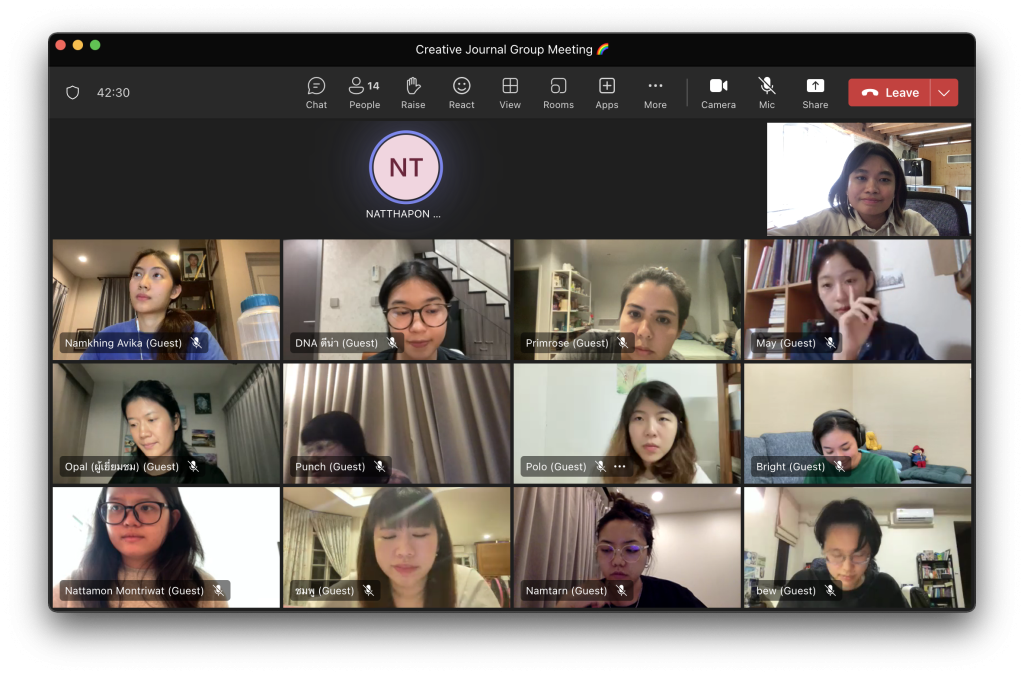Close the window with red button
Screen dimensions: 1024x676
(x=61, y=45)
